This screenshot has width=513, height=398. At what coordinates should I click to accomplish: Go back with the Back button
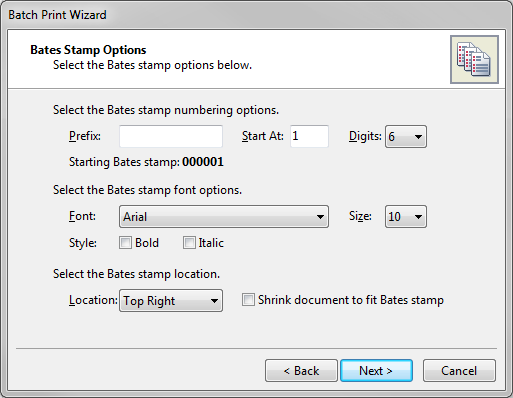pyautogui.click(x=301, y=371)
